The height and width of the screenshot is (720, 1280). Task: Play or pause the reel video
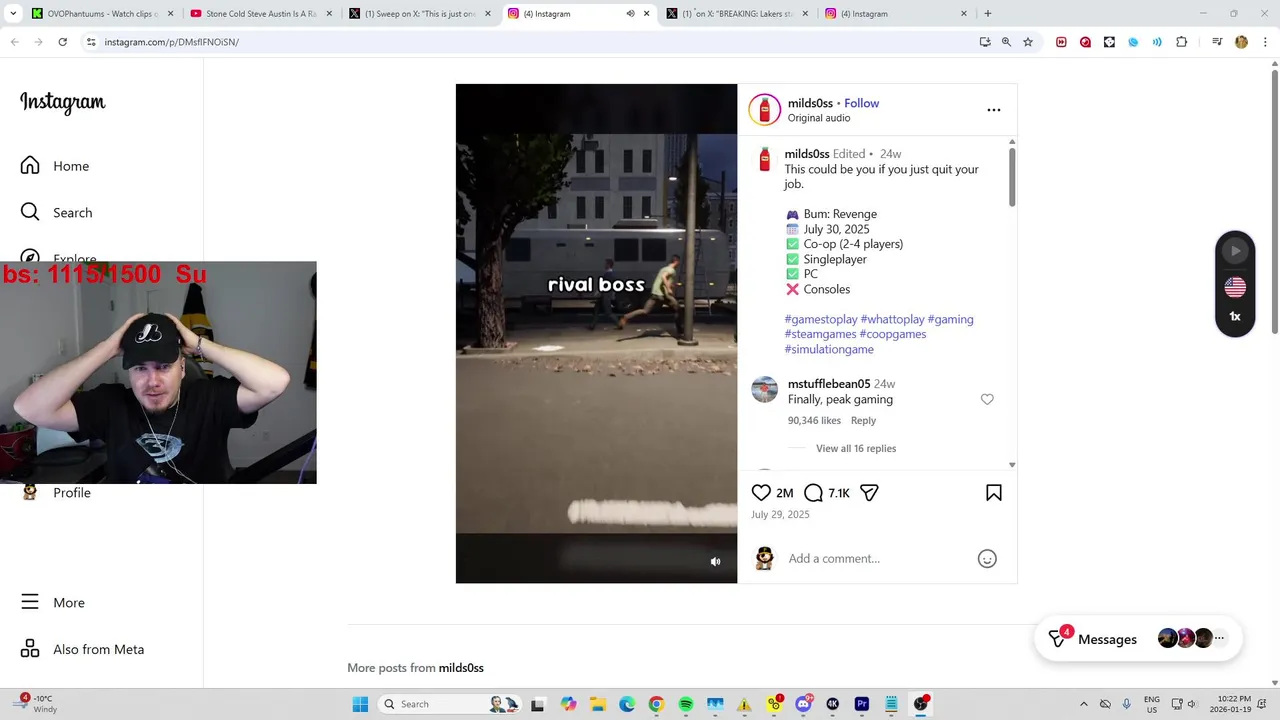coord(596,333)
